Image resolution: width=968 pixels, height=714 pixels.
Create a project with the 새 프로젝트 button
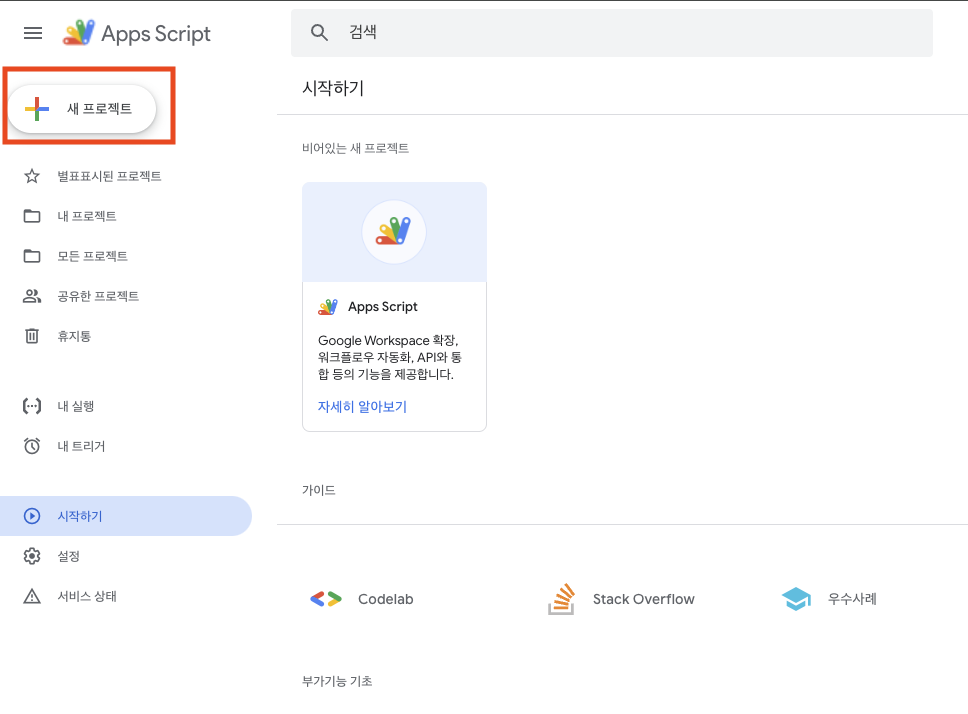click(x=82, y=109)
